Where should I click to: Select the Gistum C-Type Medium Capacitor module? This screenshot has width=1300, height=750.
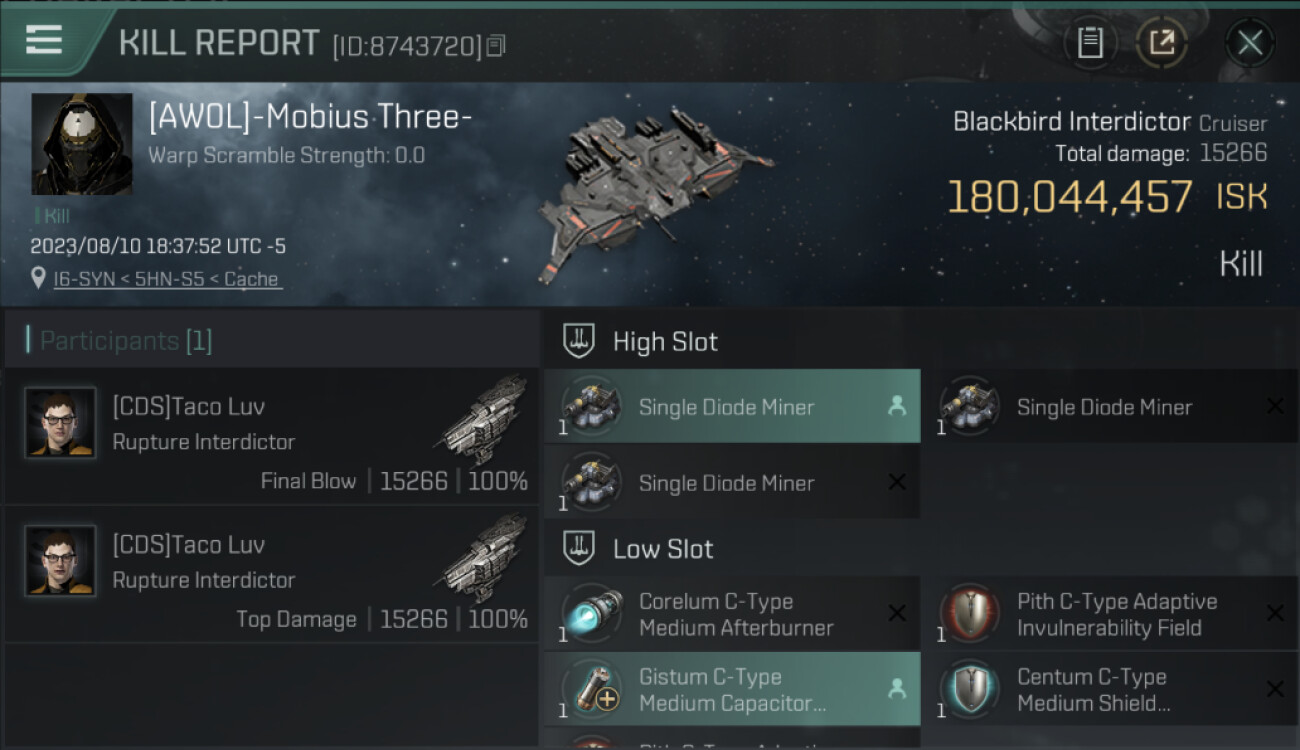[x=732, y=690]
